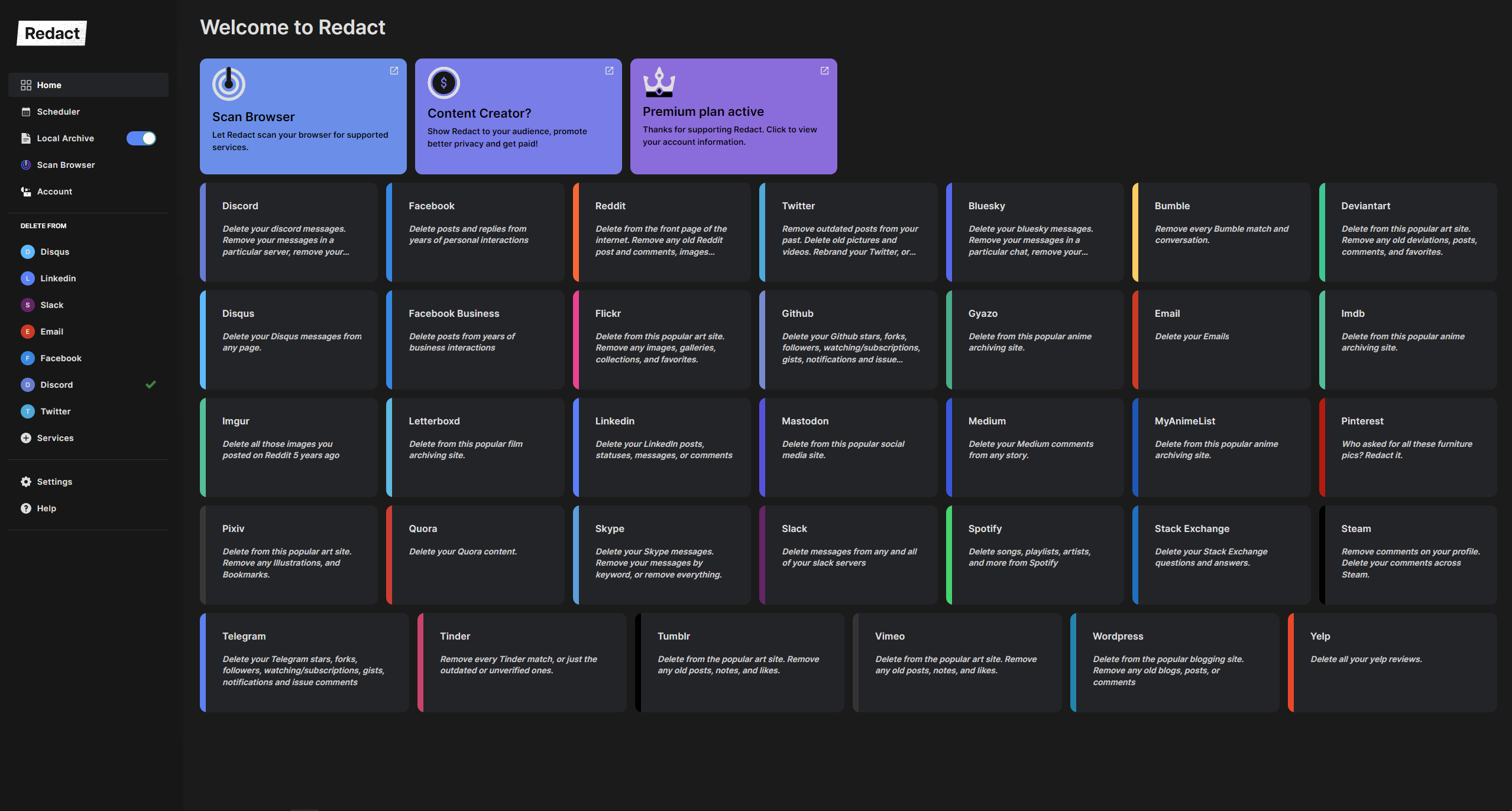Image resolution: width=1512 pixels, height=811 pixels.
Task: Open the Telegram service card
Action: click(304, 662)
